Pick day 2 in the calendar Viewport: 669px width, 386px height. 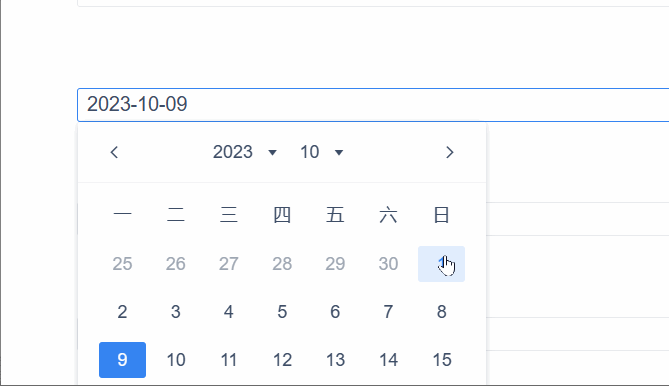(x=122, y=312)
